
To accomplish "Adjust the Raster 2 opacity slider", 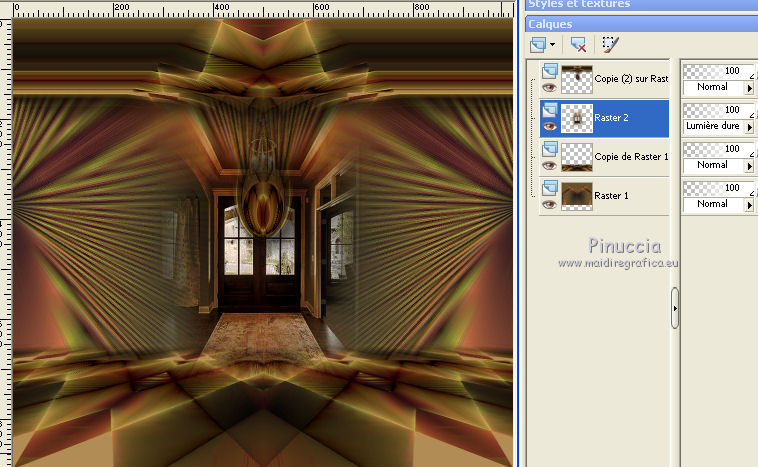I will tap(719, 110).
